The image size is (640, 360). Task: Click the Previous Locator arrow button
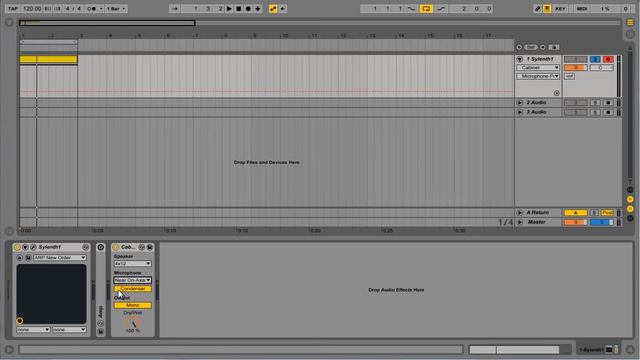coord(519,47)
